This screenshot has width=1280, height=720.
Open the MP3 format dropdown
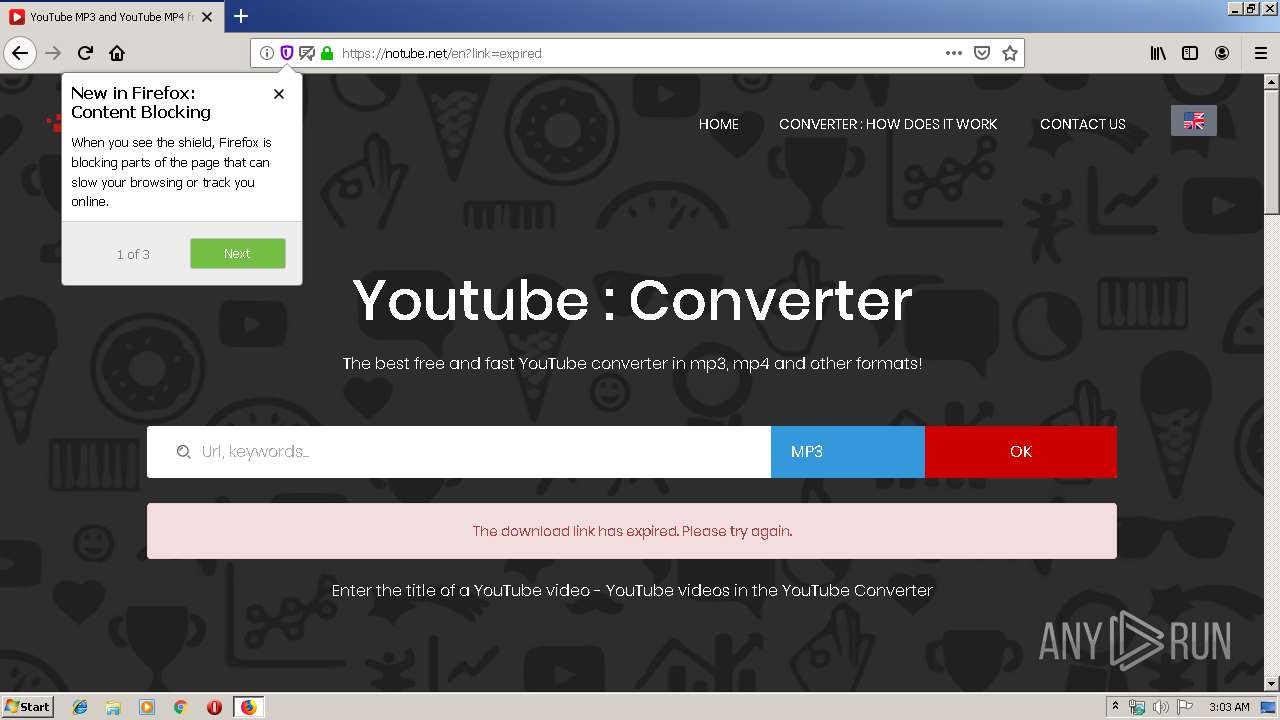click(x=848, y=452)
